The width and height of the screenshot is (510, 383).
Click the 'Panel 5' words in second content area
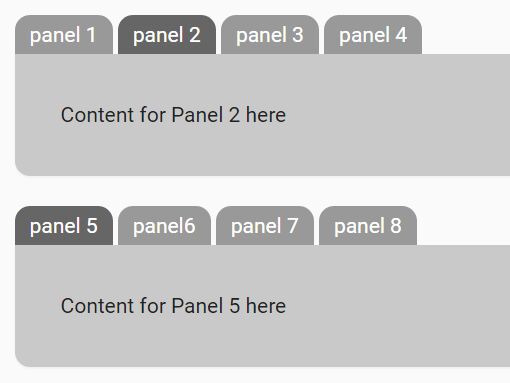206,306
